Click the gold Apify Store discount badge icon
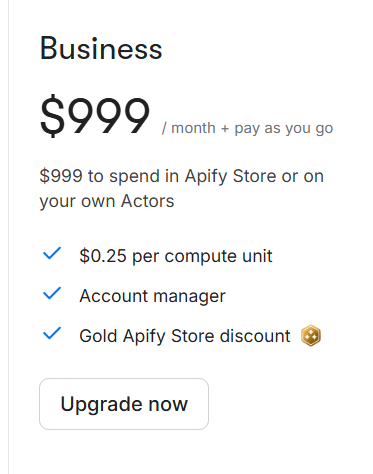This screenshot has height=474, width=373. pyautogui.click(x=311, y=335)
